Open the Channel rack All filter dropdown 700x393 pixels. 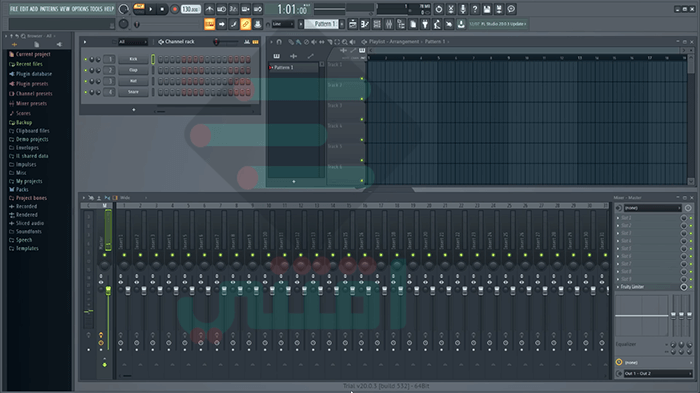(133, 42)
